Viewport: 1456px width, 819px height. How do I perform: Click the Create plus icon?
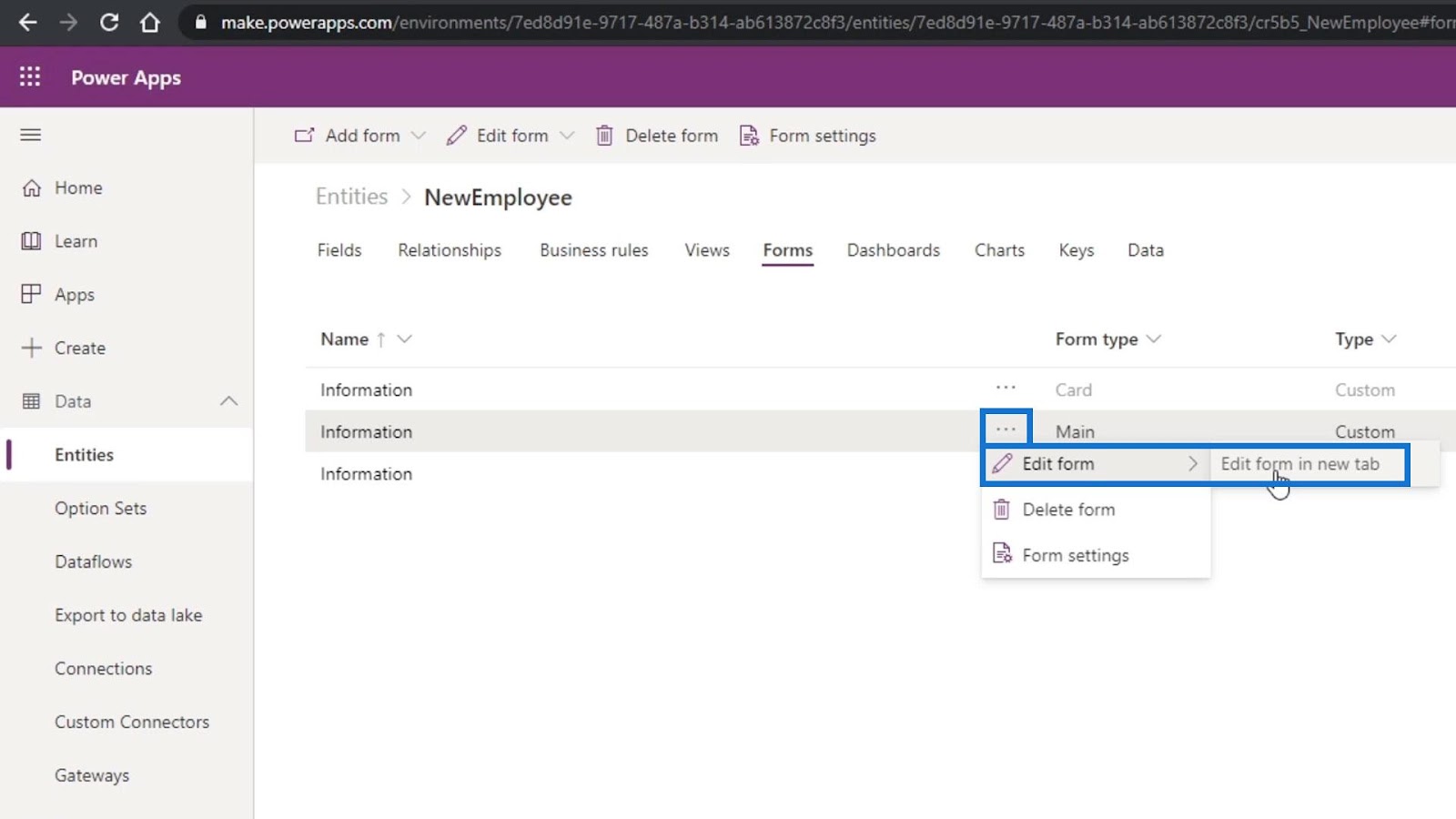pos(32,348)
